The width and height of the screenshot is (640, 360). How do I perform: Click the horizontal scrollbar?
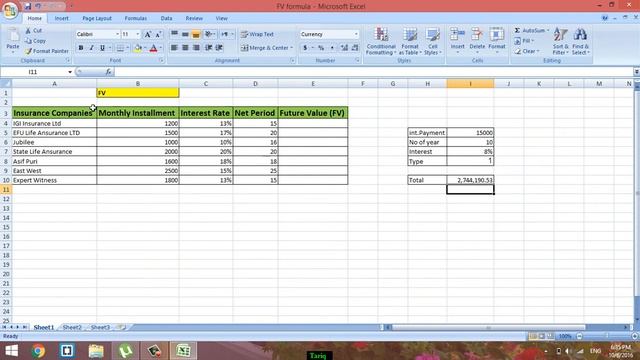point(488,327)
